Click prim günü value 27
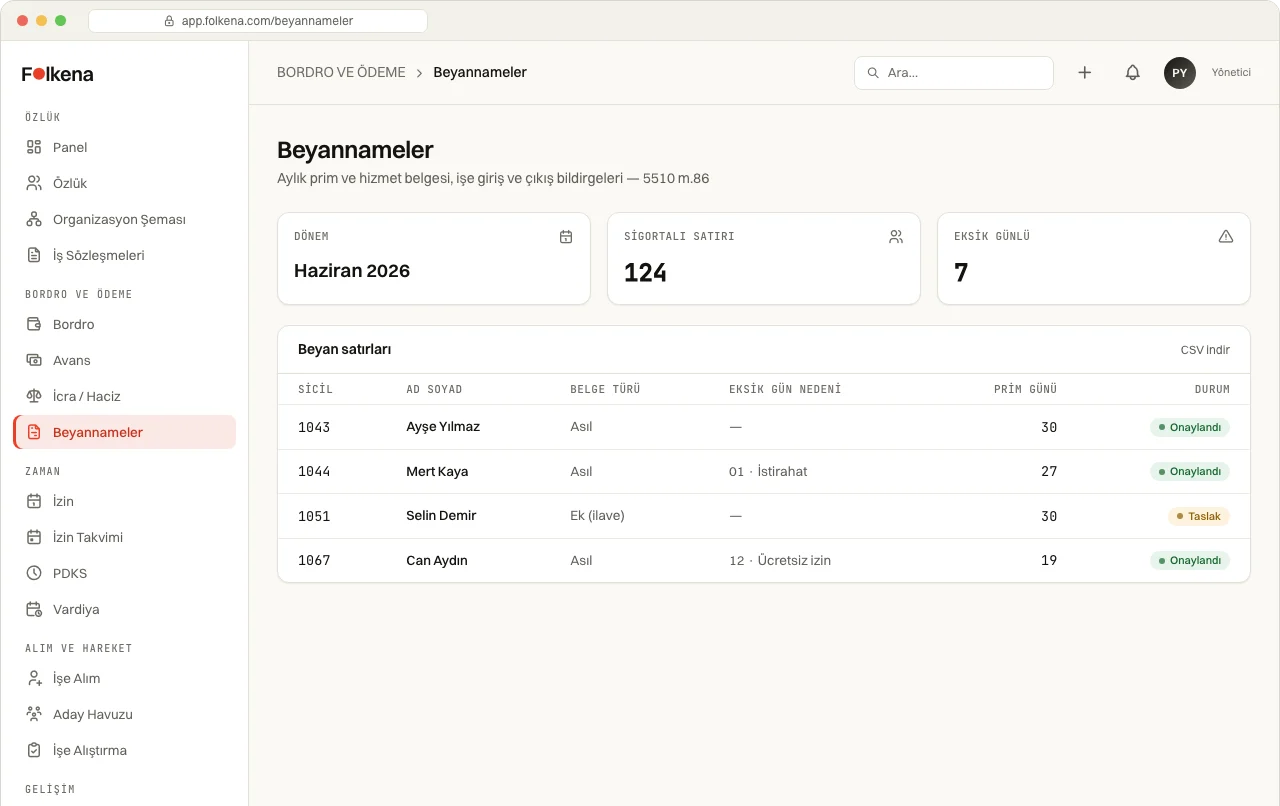Screen dimensions: 1280x806 point(1049,471)
